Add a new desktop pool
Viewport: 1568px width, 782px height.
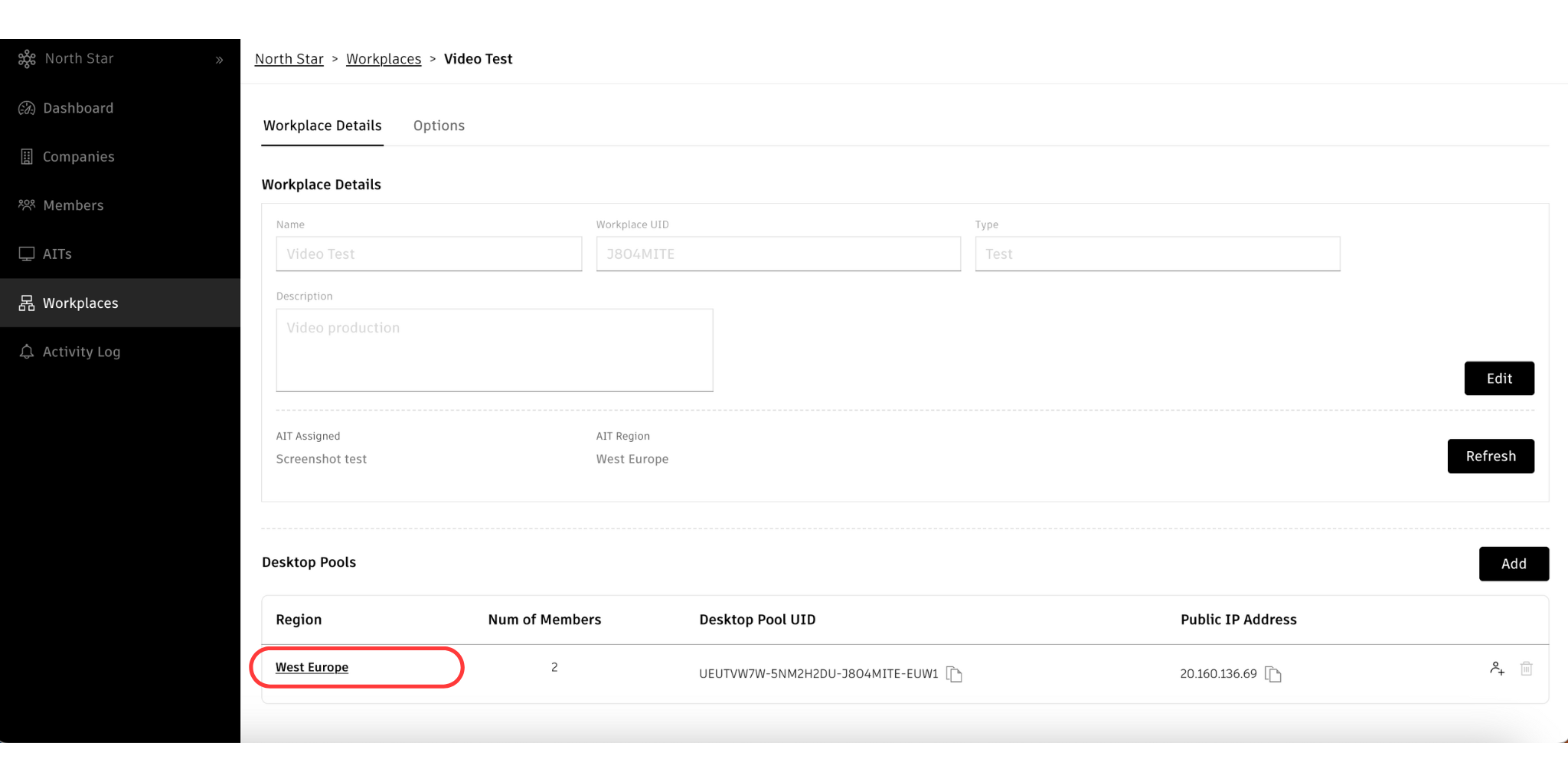pyautogui.click(x=1513, y=564)
